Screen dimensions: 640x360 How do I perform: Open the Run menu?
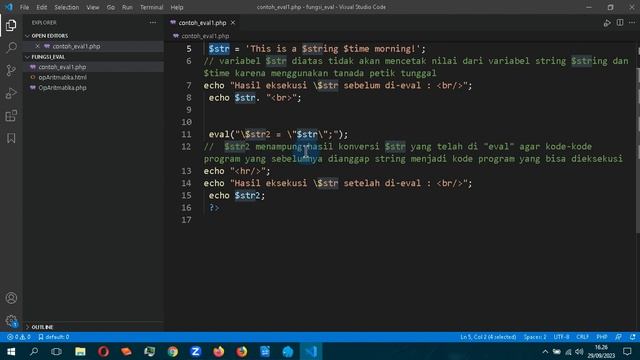(127, 7)
